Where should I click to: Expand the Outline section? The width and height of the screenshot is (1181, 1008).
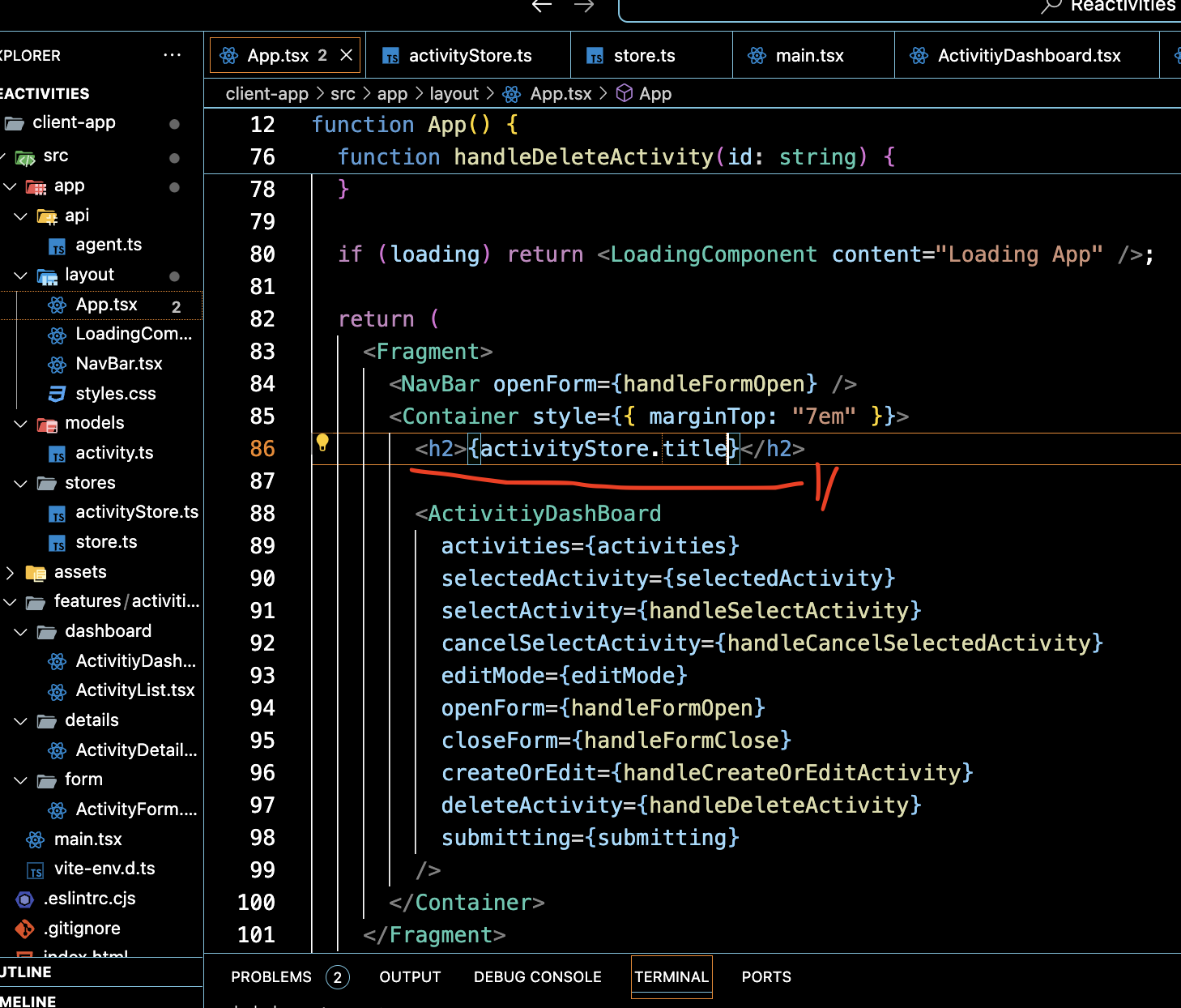pyautogui.click(x=101, y=972)
